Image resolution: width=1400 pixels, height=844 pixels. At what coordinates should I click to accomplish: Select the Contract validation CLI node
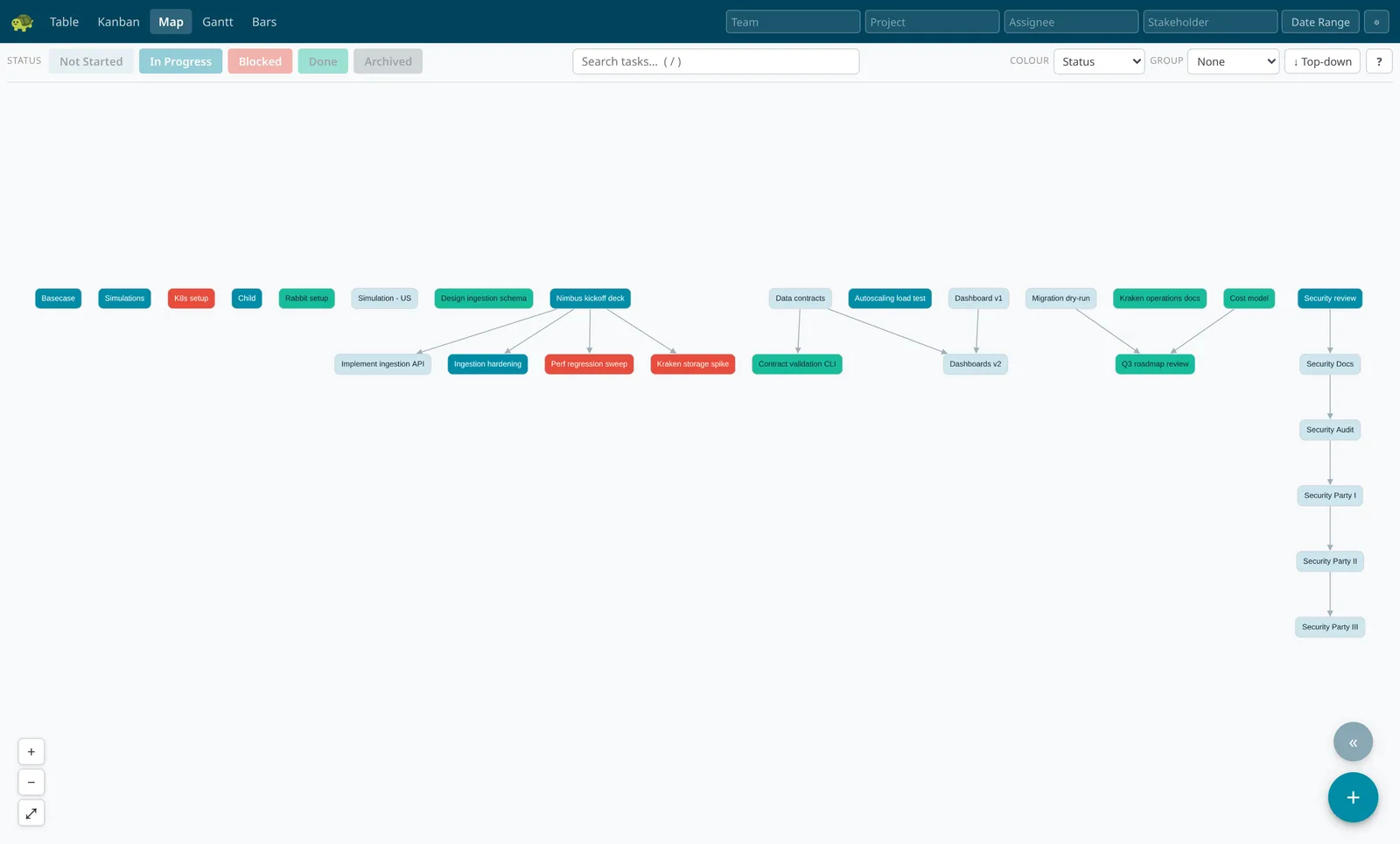797,364
